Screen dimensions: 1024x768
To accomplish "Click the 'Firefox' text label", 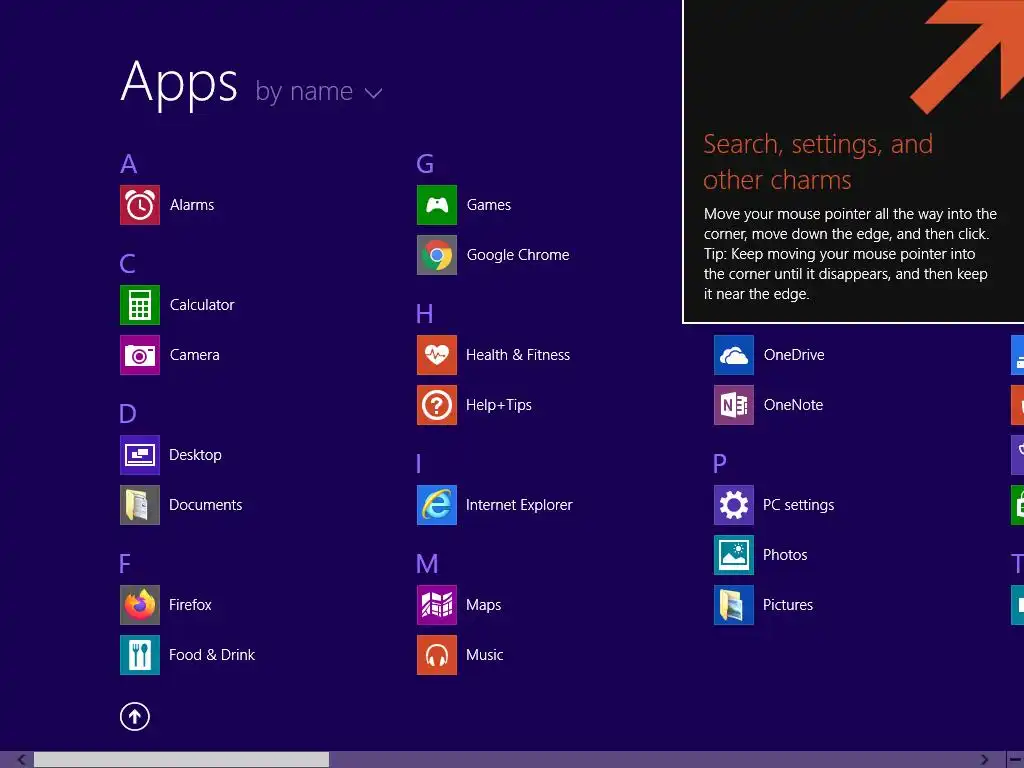I will pos(190,605).
